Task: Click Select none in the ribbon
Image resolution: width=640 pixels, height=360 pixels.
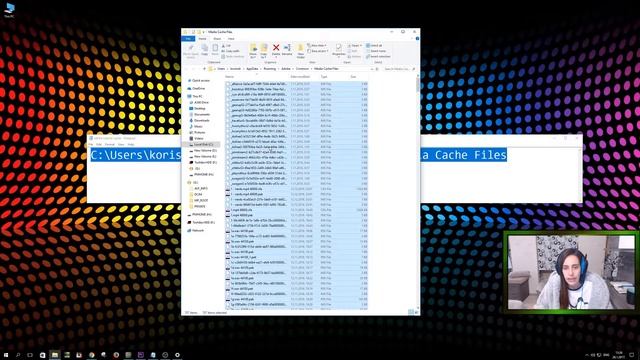Action: coord(376,51)
